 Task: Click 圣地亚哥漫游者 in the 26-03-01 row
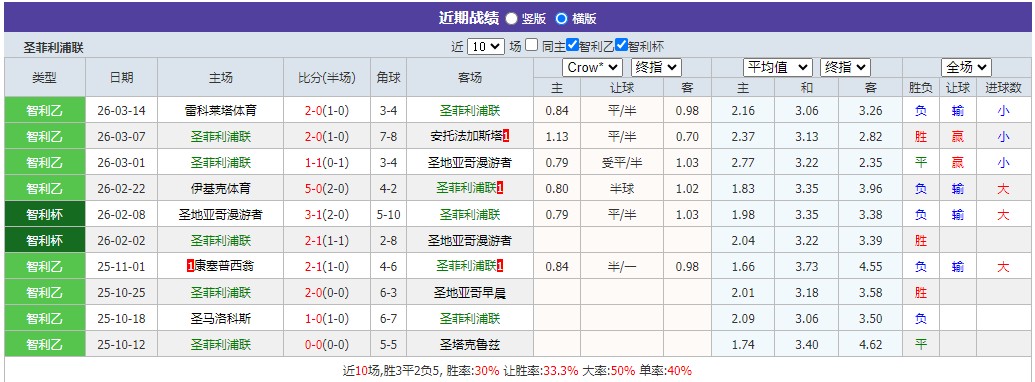[470, 163]
